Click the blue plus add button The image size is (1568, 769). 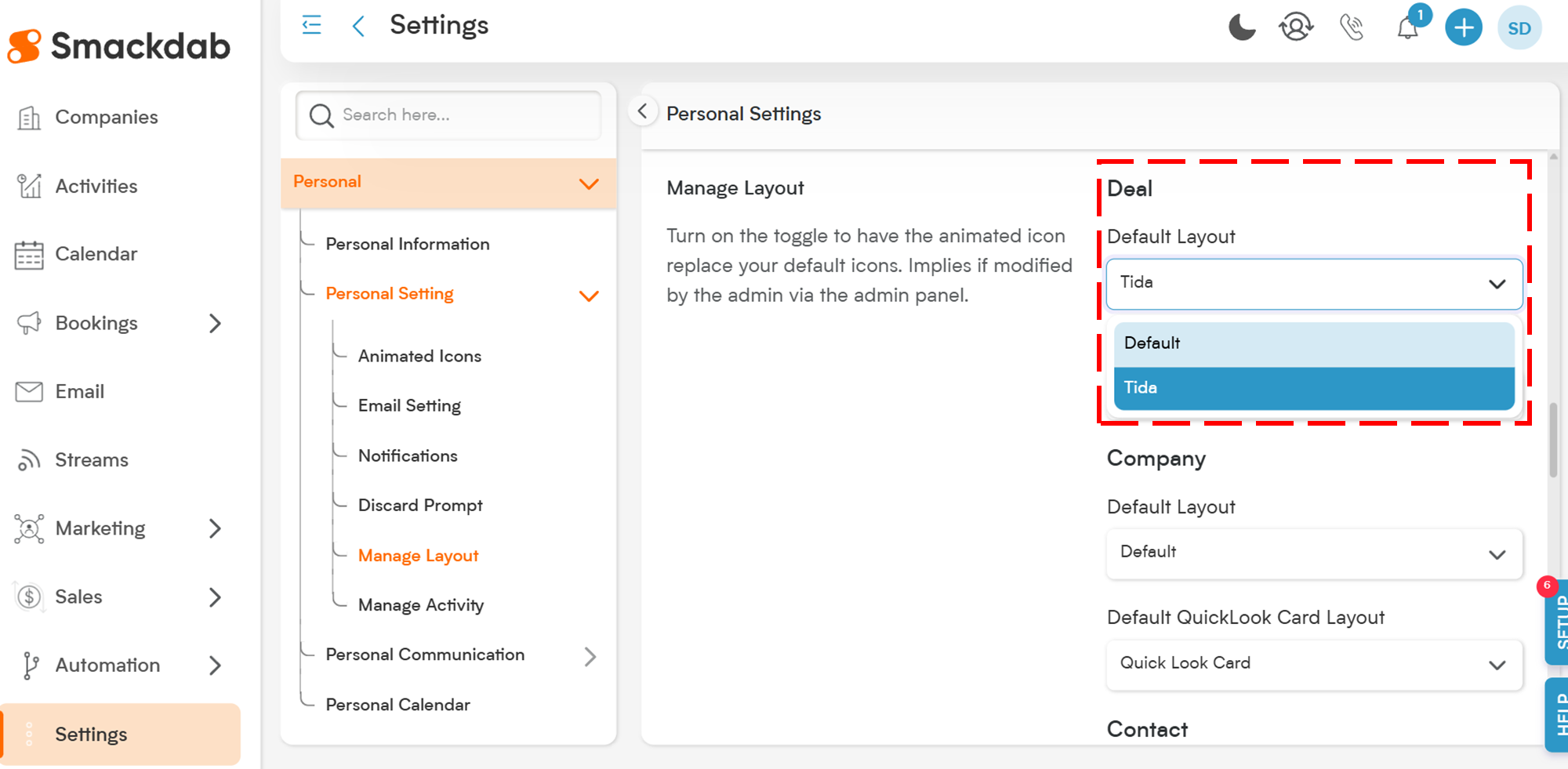(1463, 28)
